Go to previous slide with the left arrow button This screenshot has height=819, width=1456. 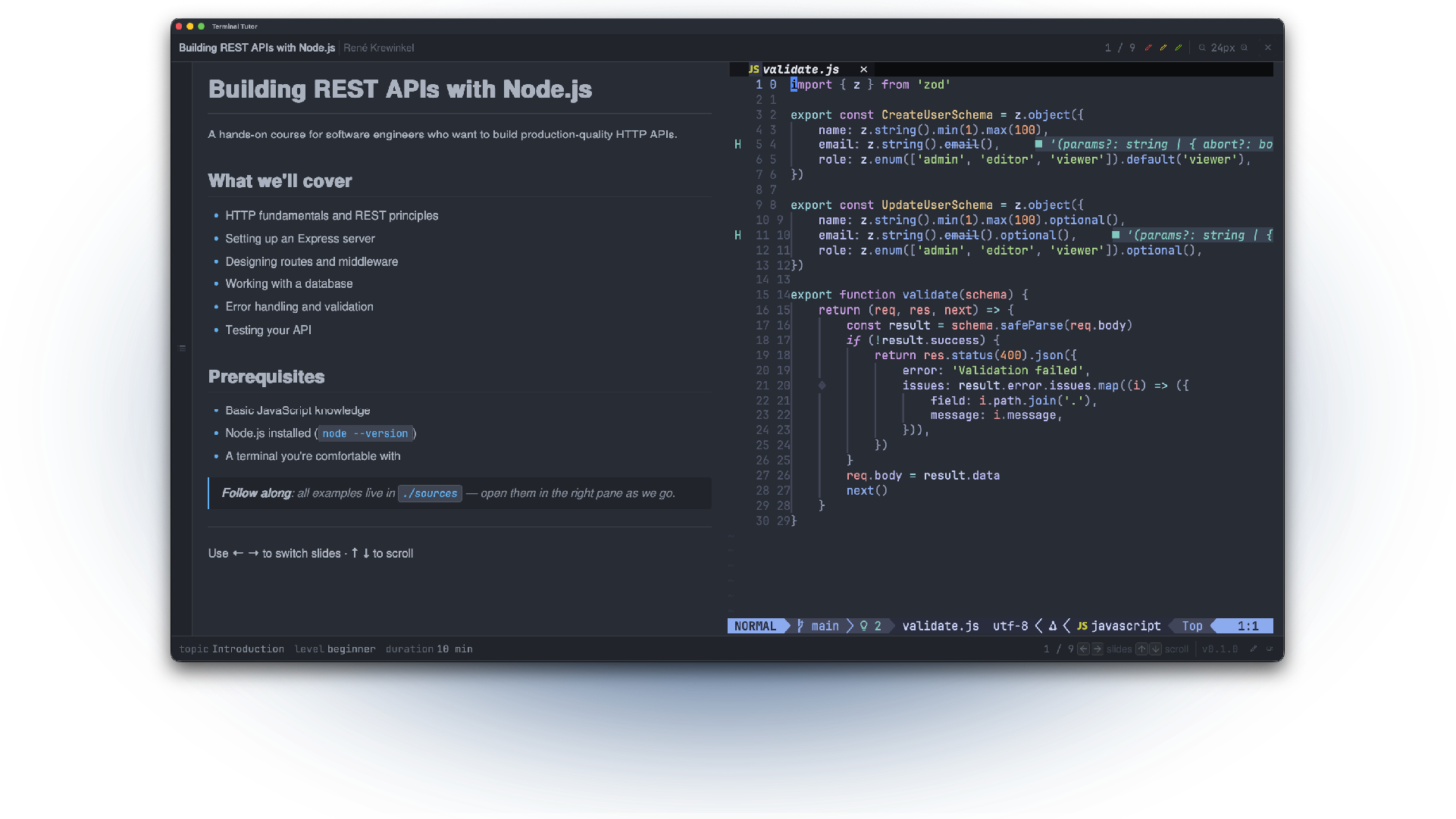[x=1084, y=649]
